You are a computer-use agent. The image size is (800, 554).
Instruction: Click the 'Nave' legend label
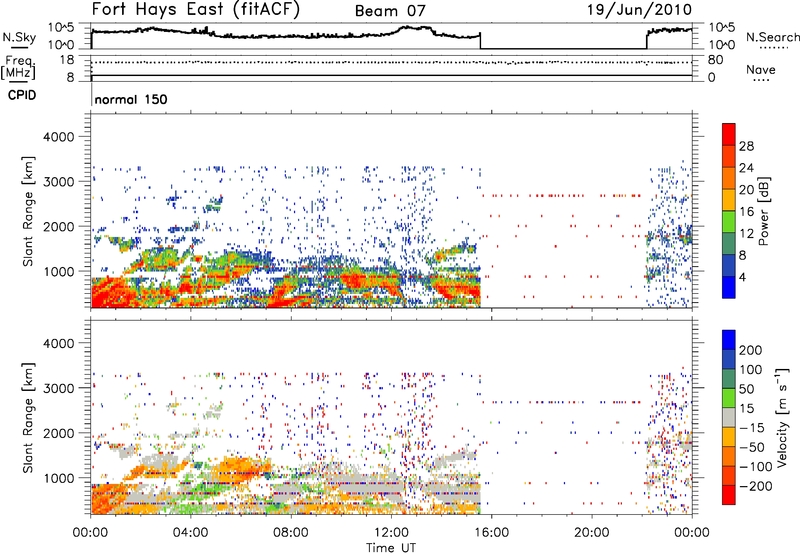[761, 69]
